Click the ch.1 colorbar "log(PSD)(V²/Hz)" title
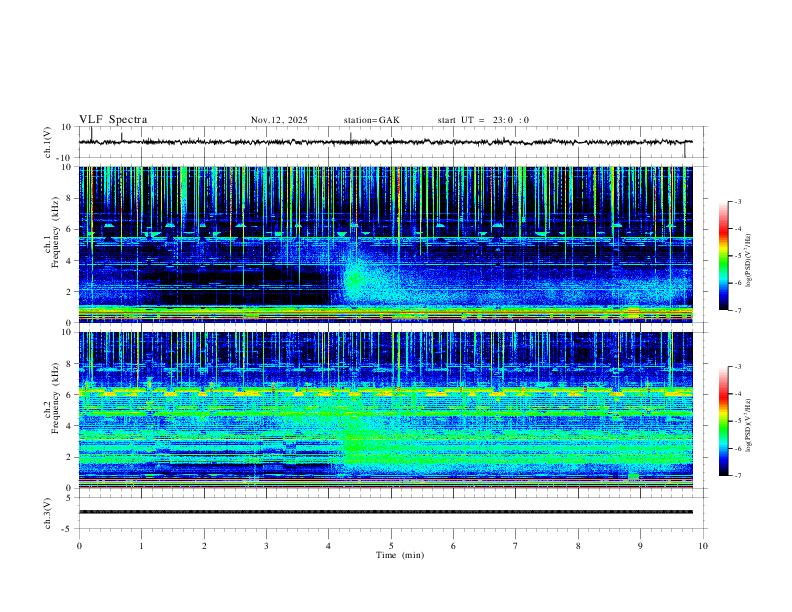Screen dimensions: 792x612 tap(749, 260)
